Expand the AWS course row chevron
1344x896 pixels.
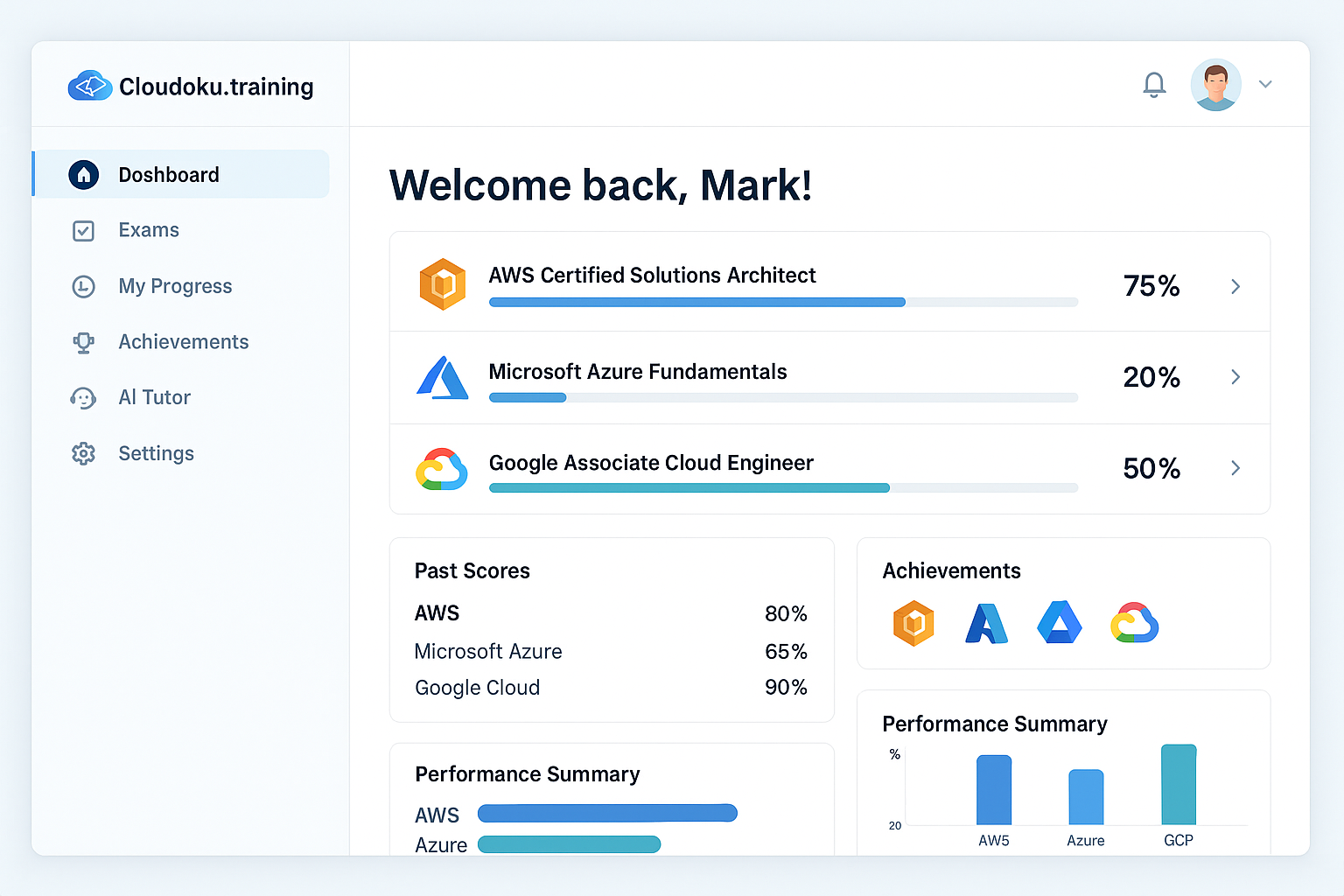[x=1235, y=286]
